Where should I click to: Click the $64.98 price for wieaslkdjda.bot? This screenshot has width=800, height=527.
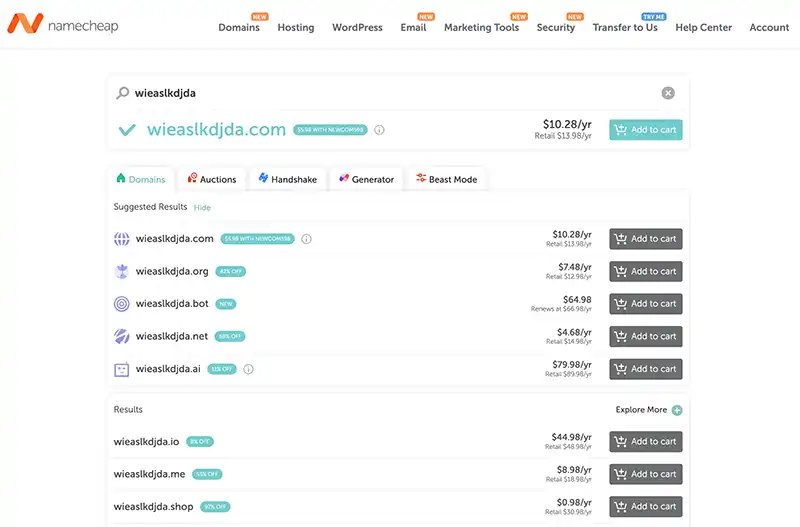(577, 299)
